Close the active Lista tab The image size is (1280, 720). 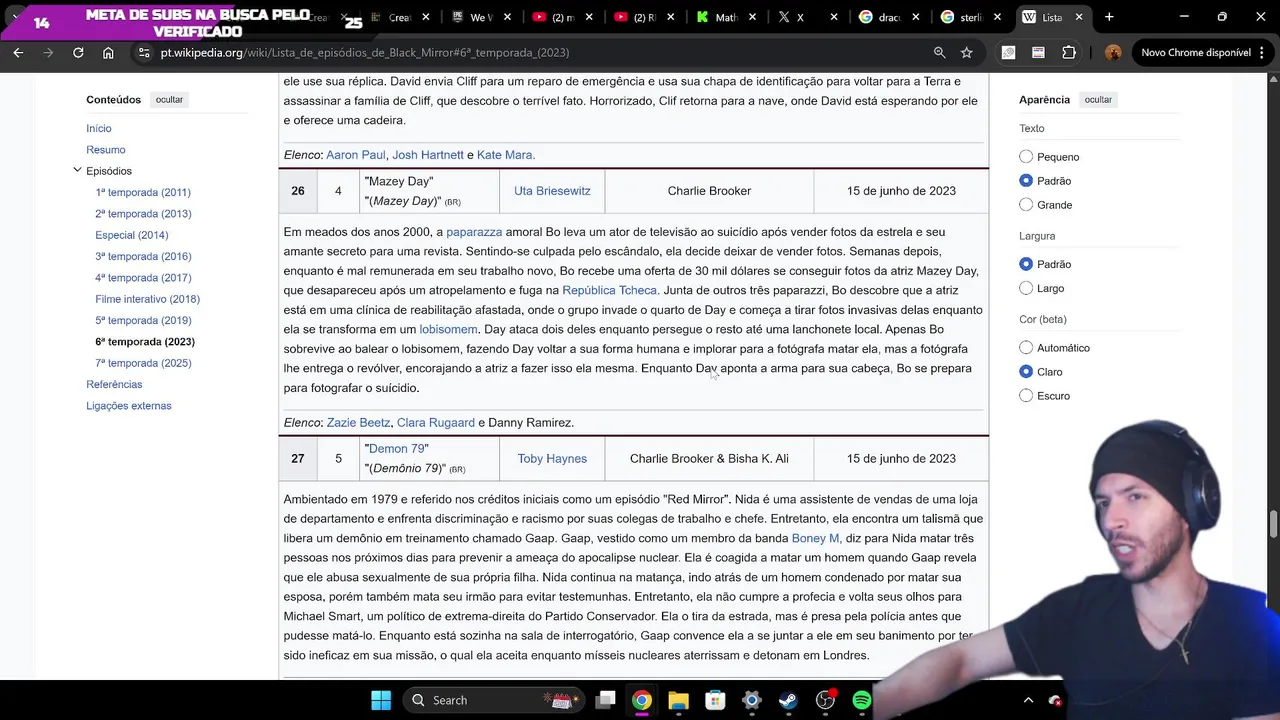coord(1079,17)
